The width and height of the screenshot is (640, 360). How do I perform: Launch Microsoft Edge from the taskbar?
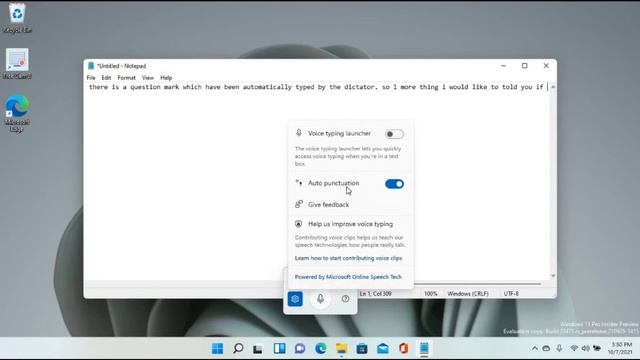point(321,348)
